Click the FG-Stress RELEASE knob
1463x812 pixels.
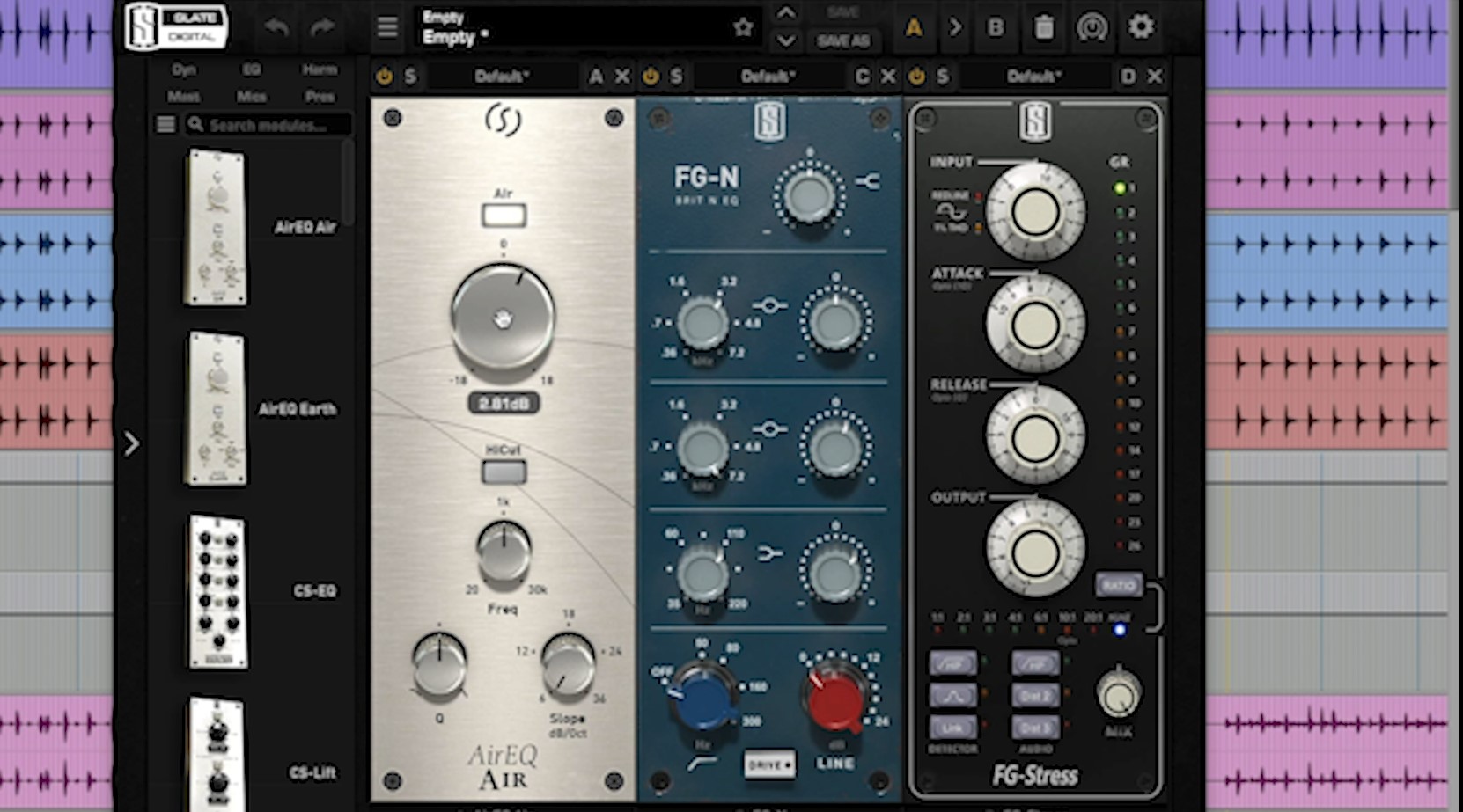[x=1035, y=436]
